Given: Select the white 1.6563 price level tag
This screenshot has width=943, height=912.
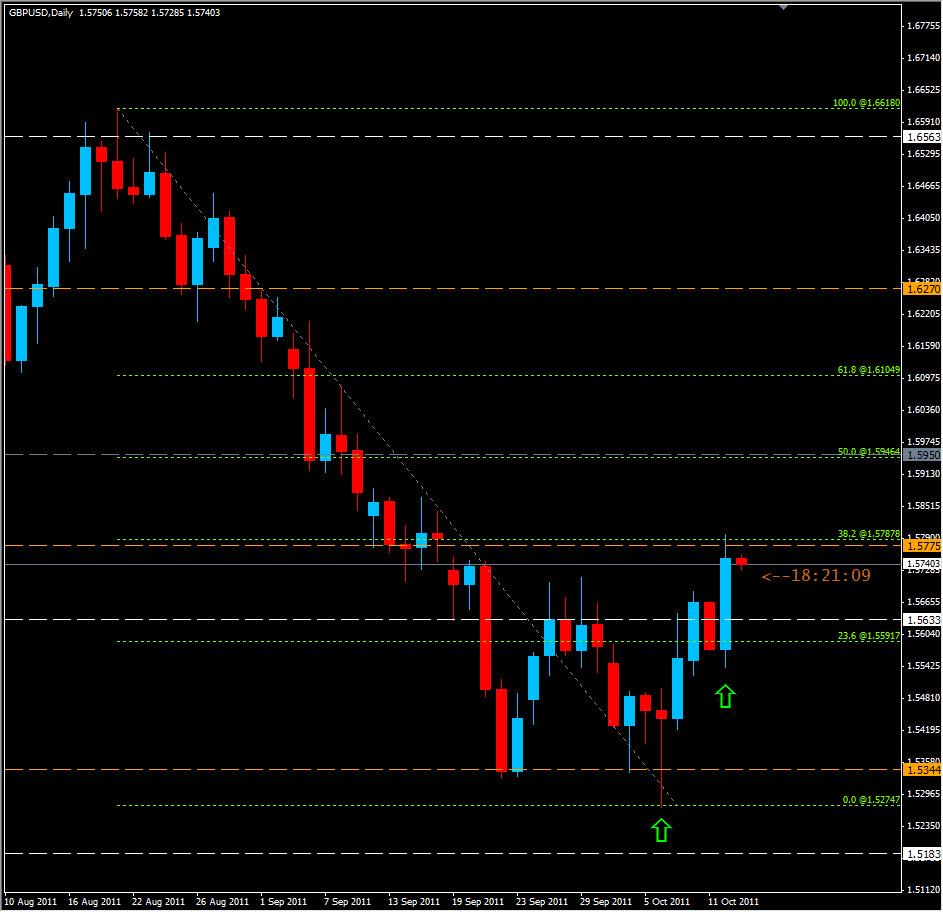Looking at the screenshot, I should [920, 137].
